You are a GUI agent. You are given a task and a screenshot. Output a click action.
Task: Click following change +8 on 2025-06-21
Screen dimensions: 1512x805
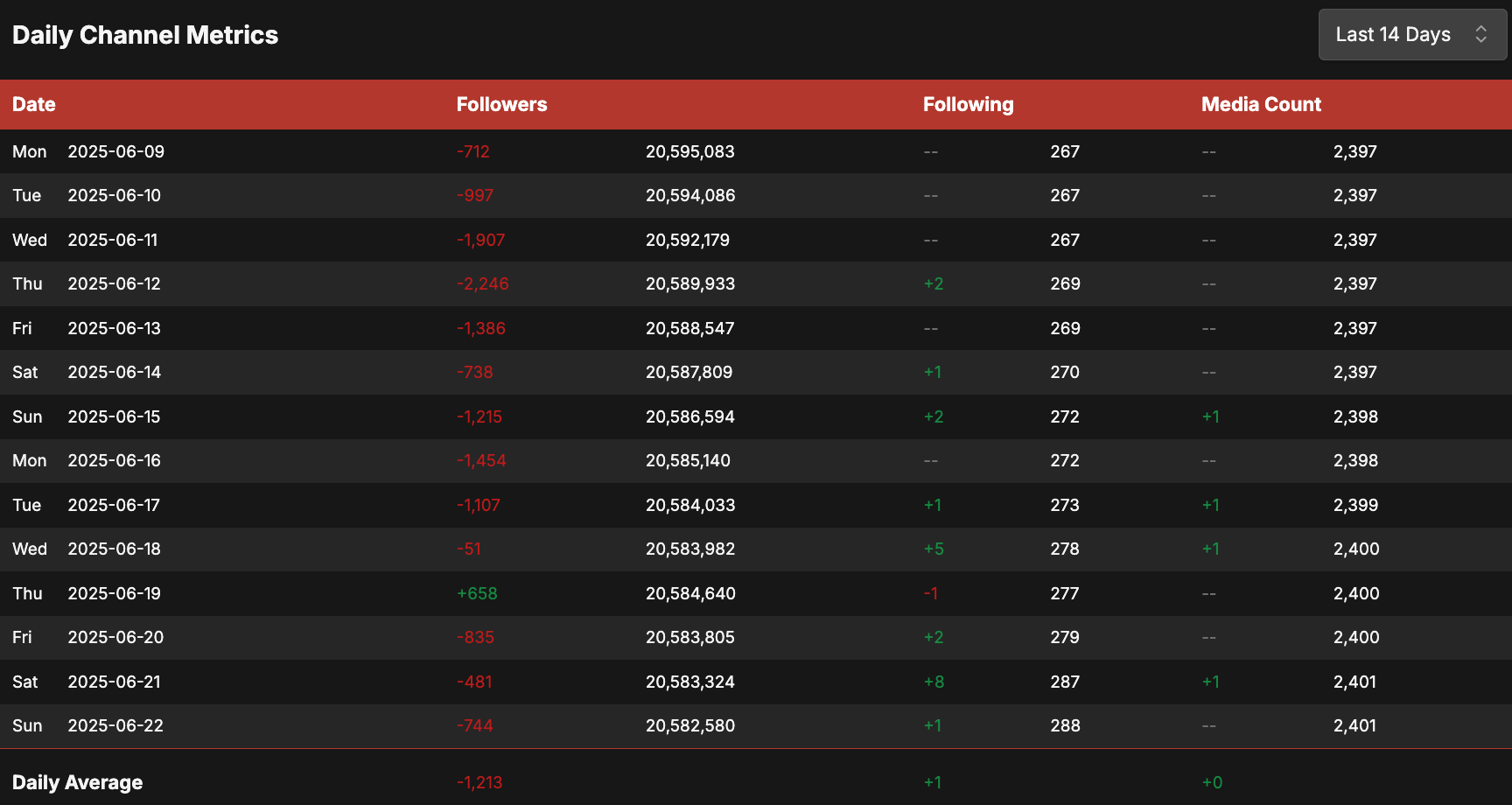click(934, 682)
